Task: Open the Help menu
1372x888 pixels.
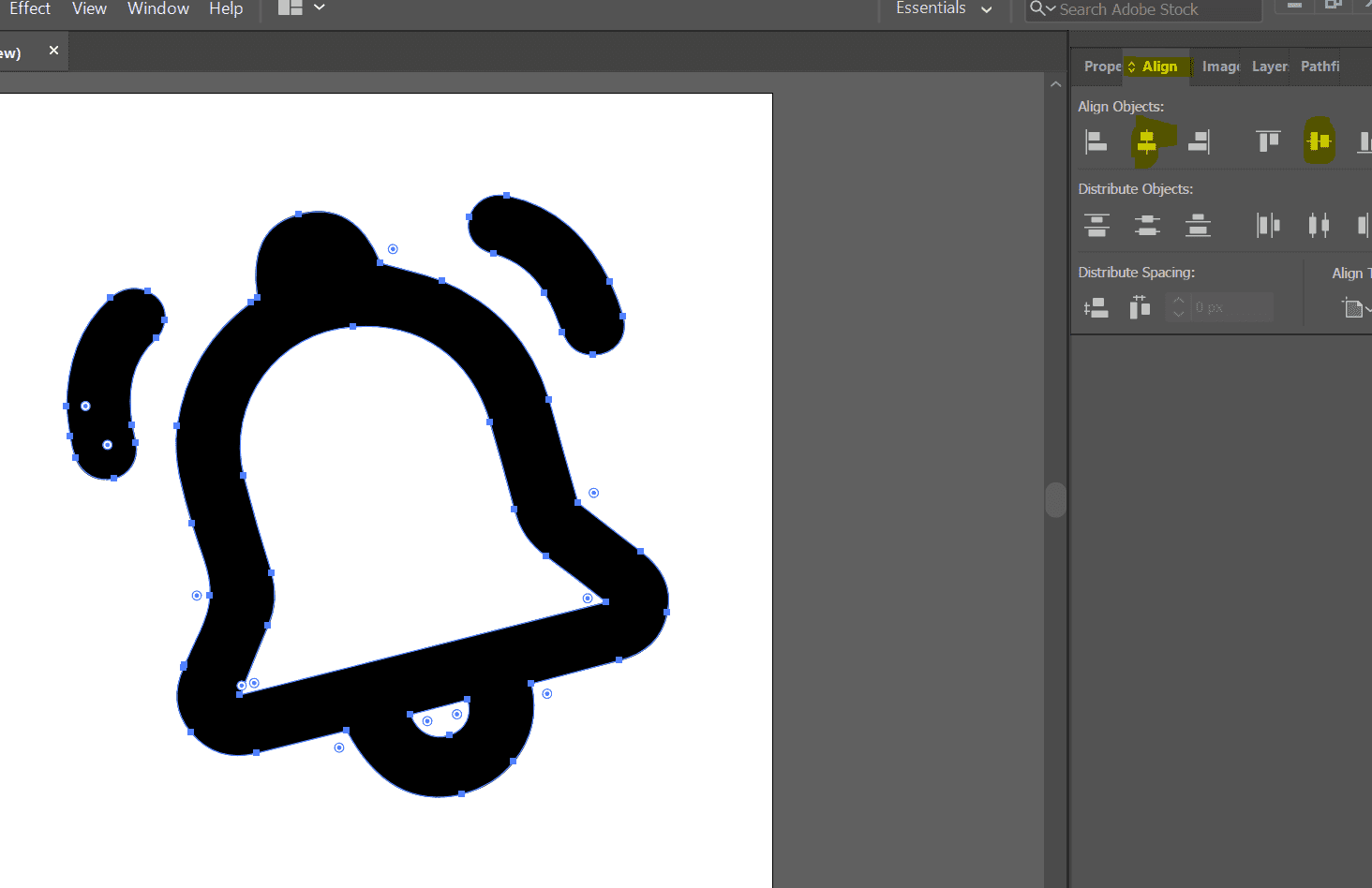Action: (226, 8)
